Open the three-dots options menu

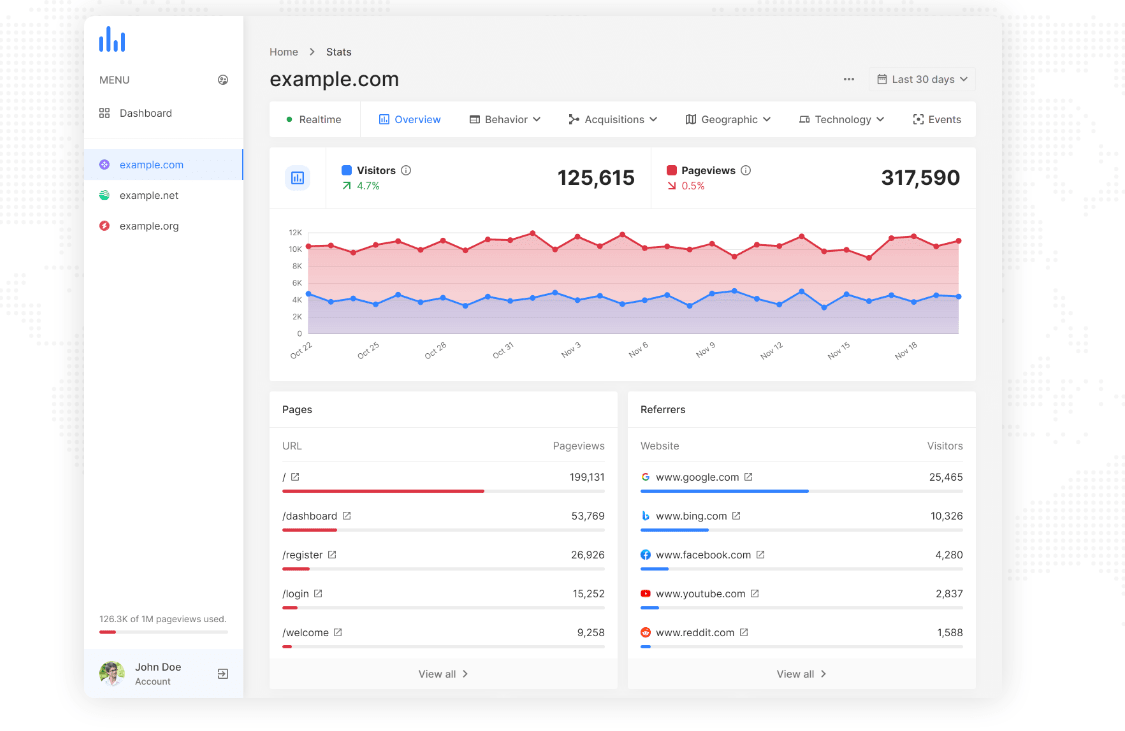click(x=849, y=80)
